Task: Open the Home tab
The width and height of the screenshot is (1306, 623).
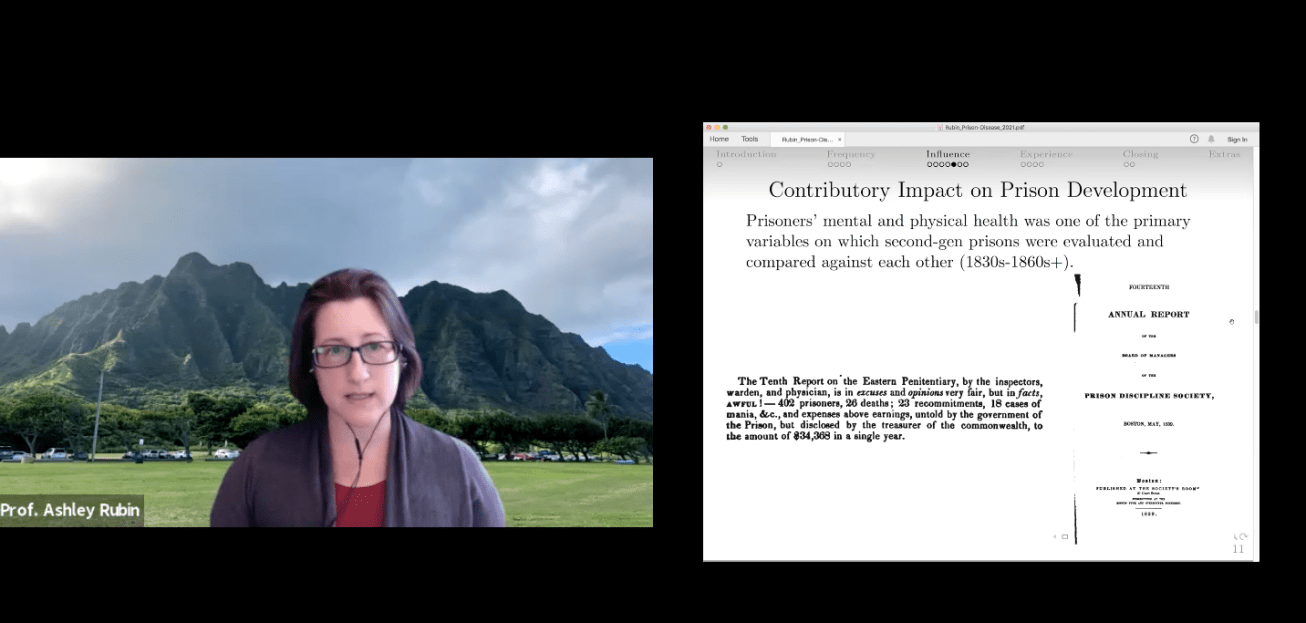Action: click(719, 139)
